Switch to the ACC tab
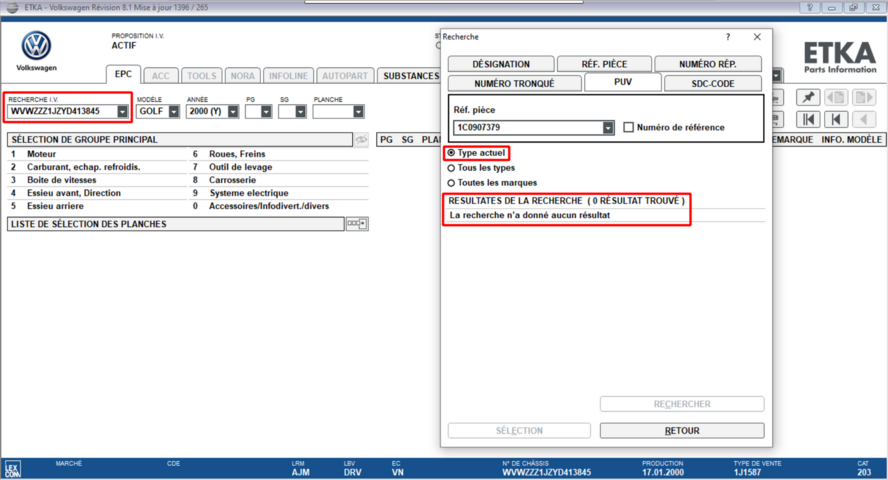 [161, 76]
